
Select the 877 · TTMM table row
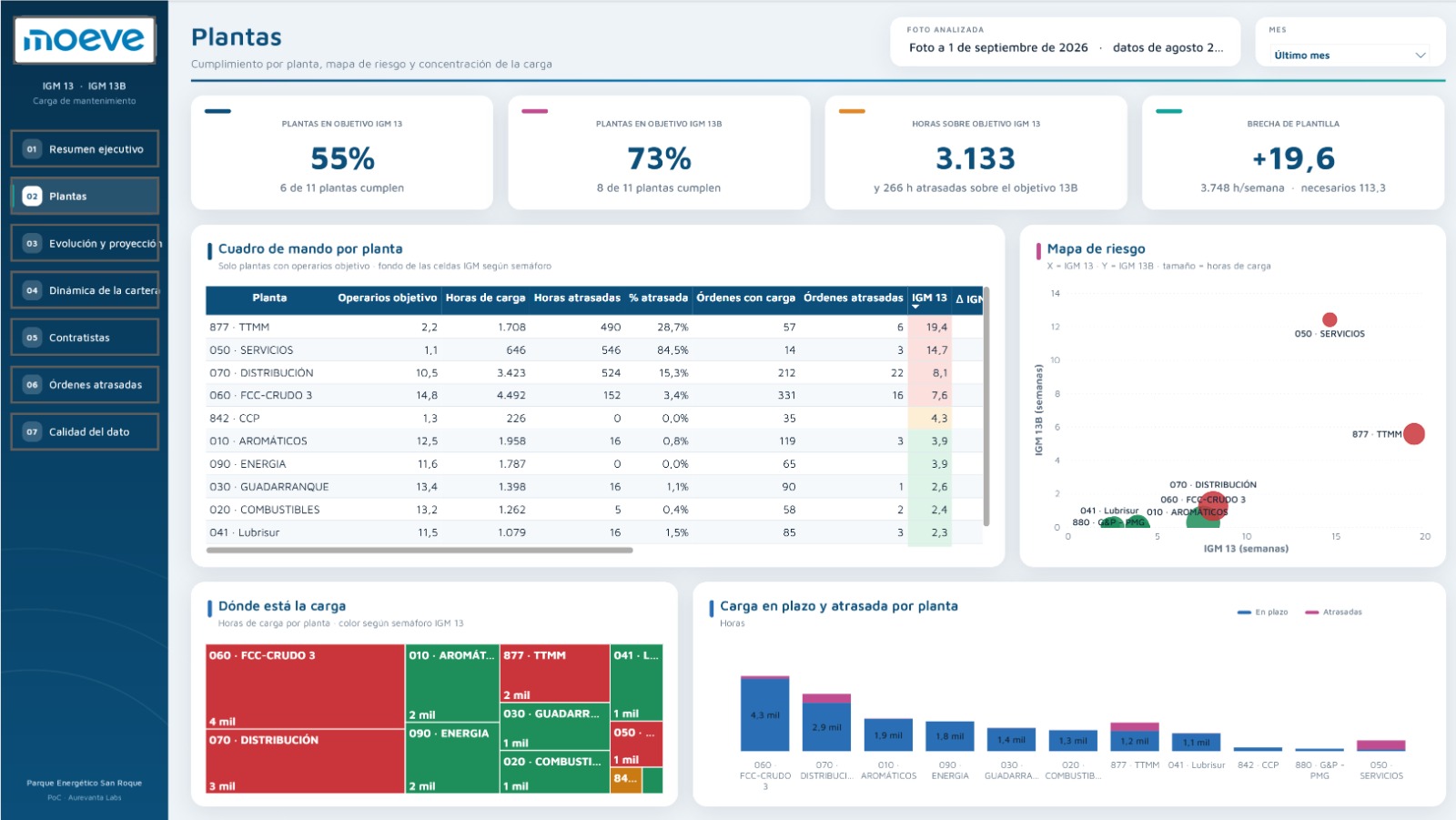[594, 327]
